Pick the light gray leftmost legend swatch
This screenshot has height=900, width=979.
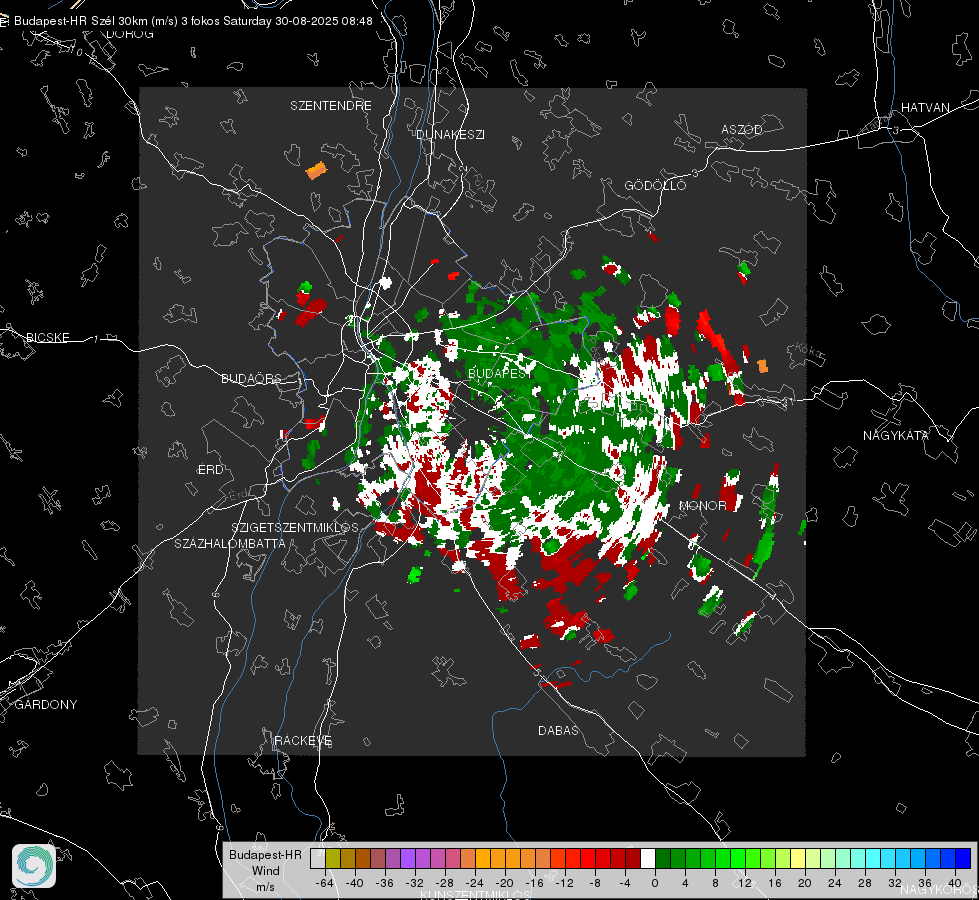(318, 859)
